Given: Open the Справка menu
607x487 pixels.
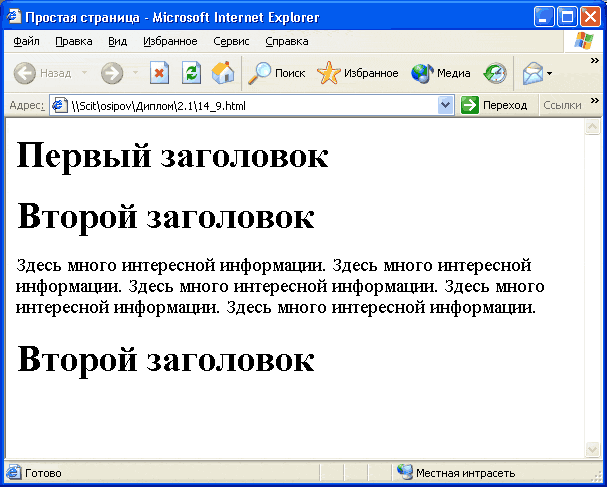Looking at the screenshot, I should point(287,41).
